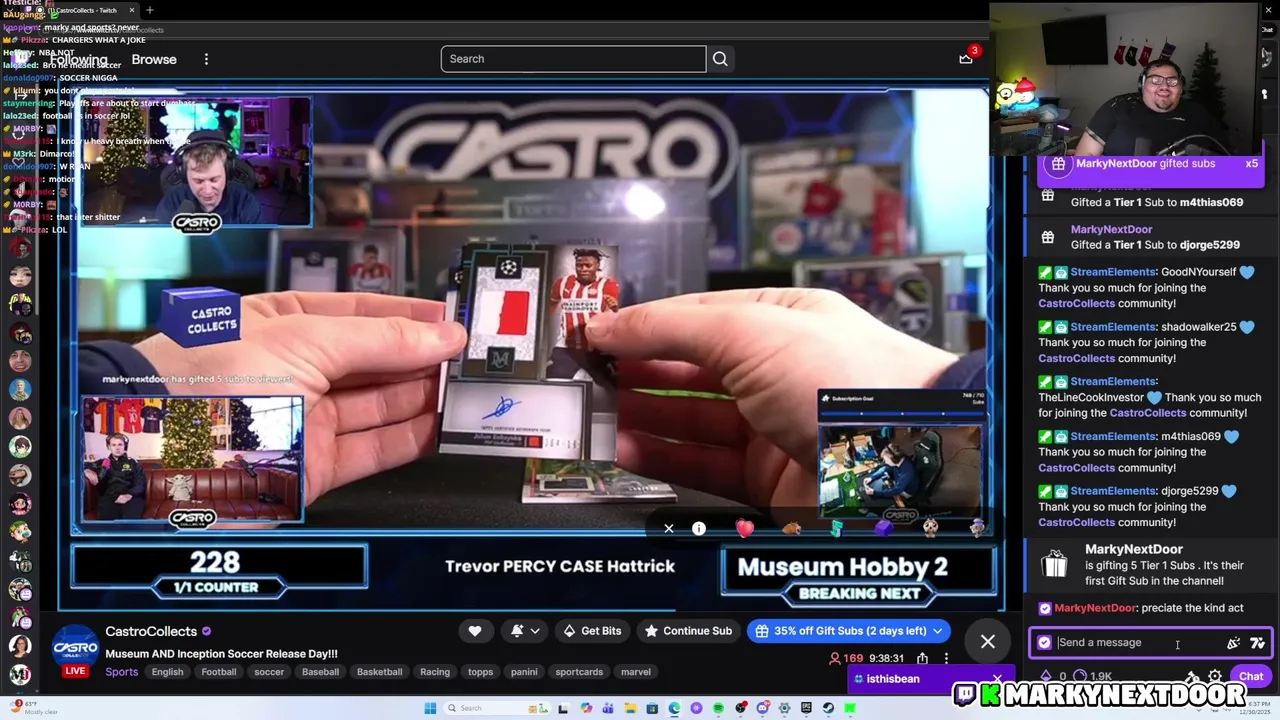Click the Twitch Search field
This screenshot has width=1280, height=720.
(x=573, y=59)
